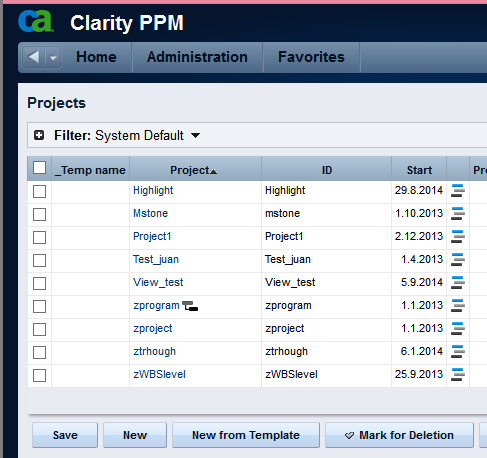Check the checkbox for zWBSlevel row

40,375
